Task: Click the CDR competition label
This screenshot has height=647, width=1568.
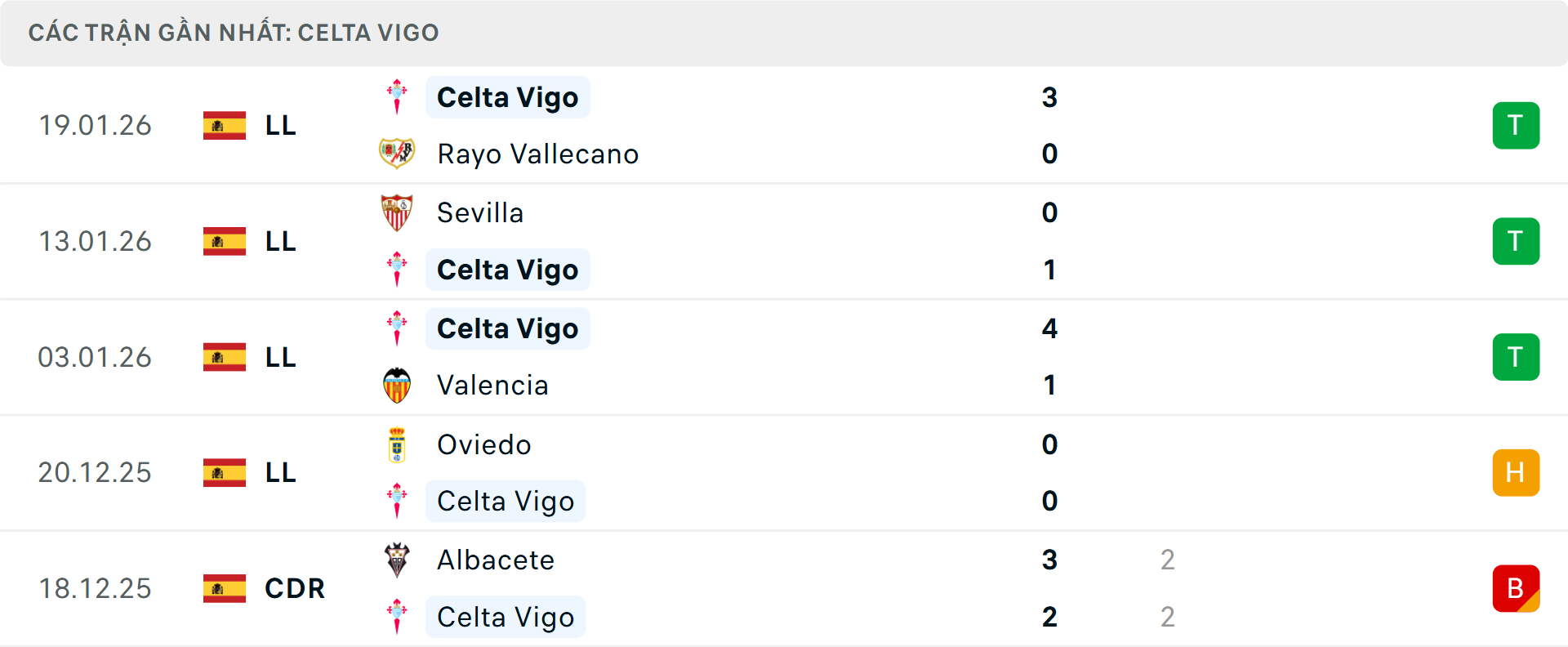Action: point(294,588)
